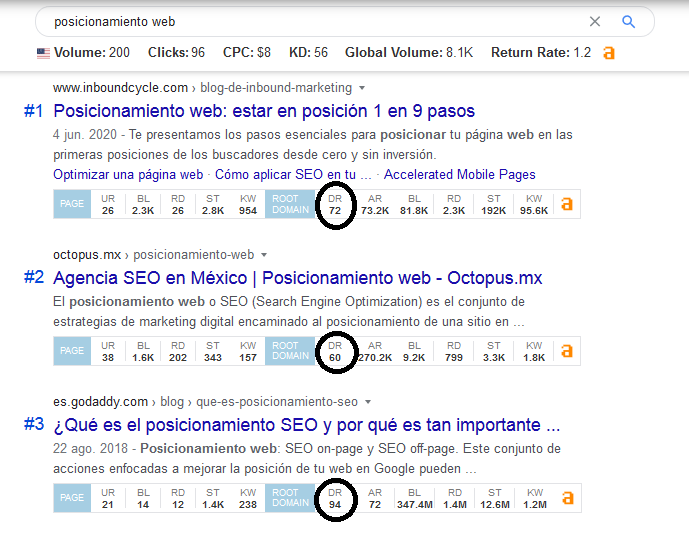Click the domain KW 1.8K value for octopus.mx
The width and height of the screenshot is (689, 535).
pos(534,358)
